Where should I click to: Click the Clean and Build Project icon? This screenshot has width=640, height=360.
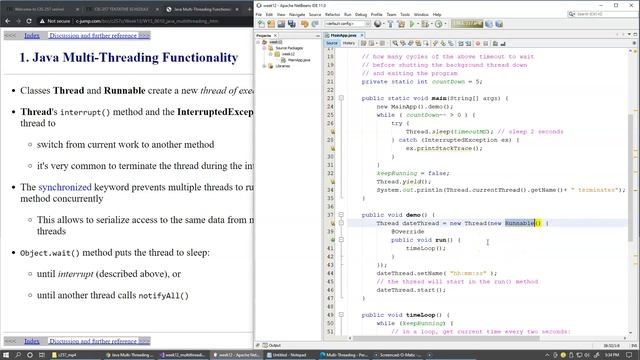[401, 24]
